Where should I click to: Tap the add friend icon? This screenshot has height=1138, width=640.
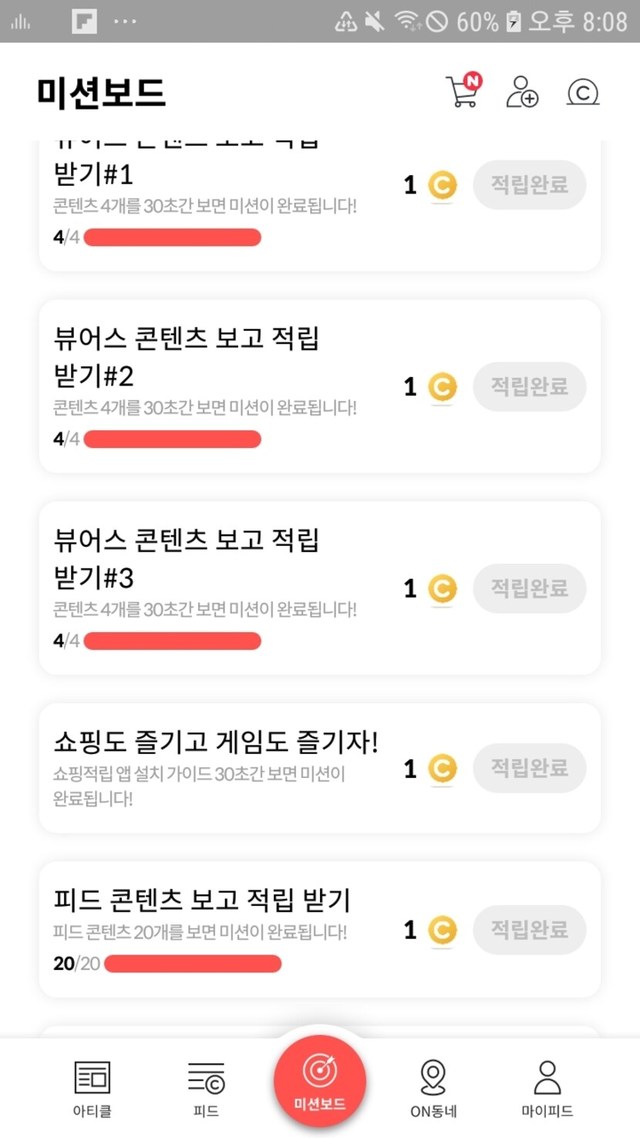click(x=521, y=92)
